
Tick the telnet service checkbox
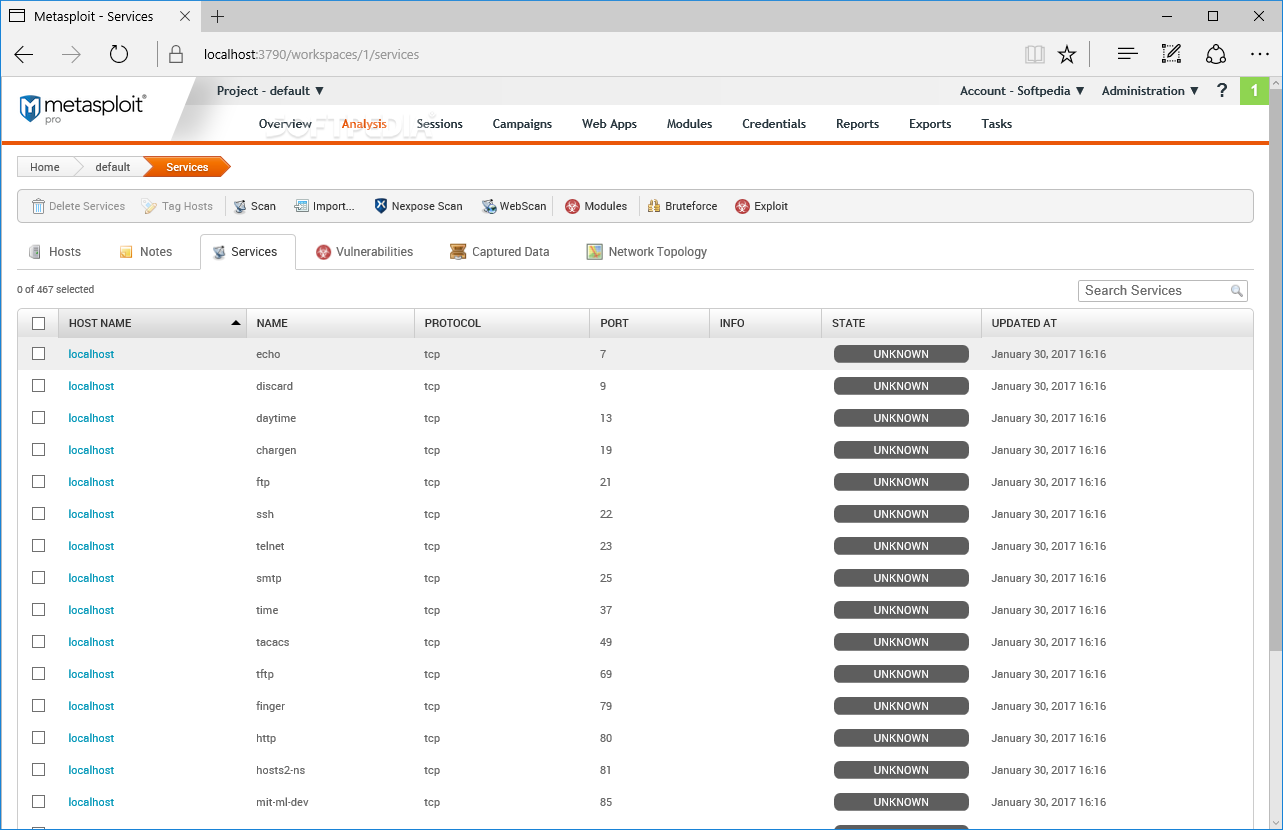pos(38,546)
